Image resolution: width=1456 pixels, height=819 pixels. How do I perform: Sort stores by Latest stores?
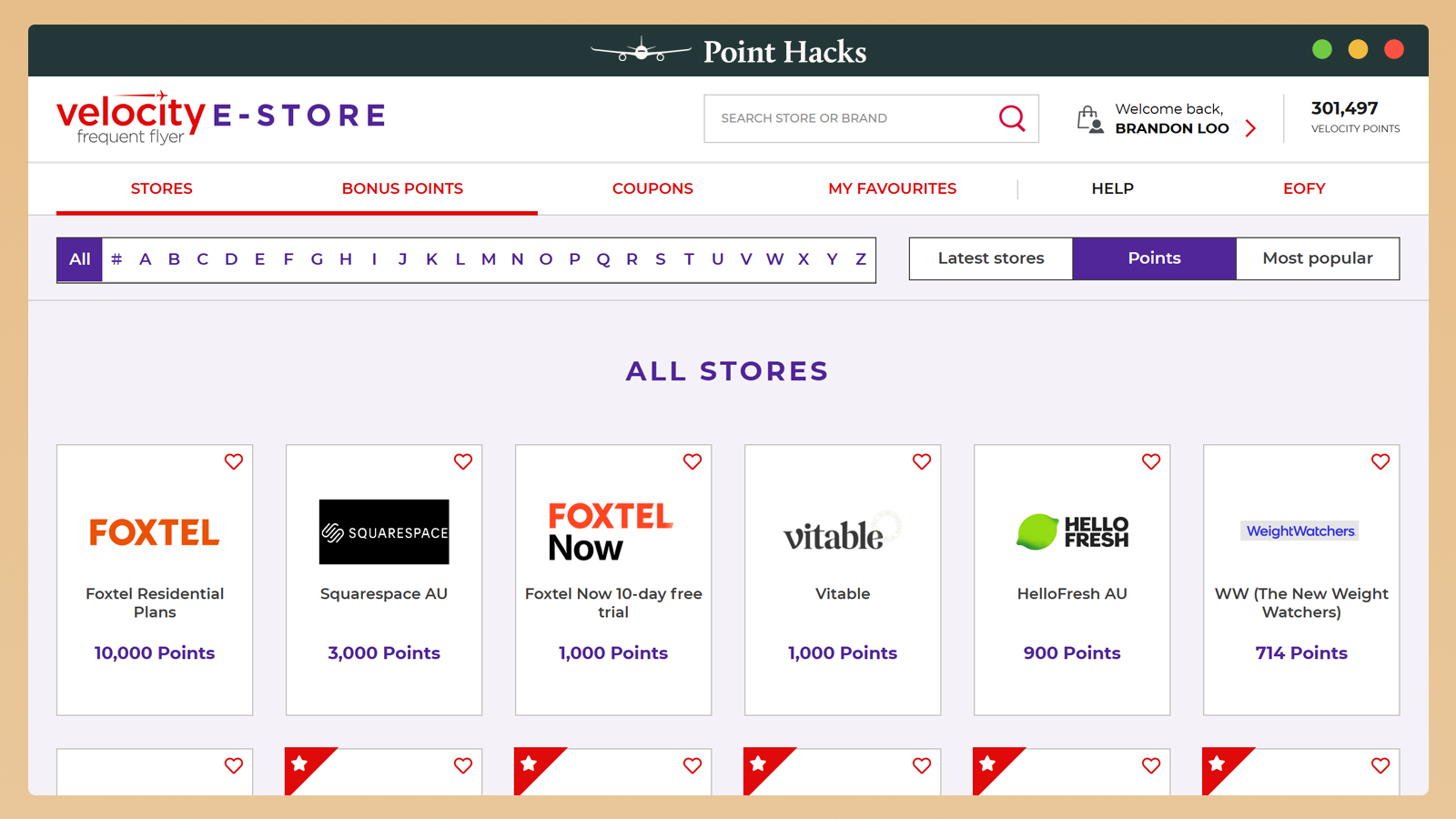[991, 258]
